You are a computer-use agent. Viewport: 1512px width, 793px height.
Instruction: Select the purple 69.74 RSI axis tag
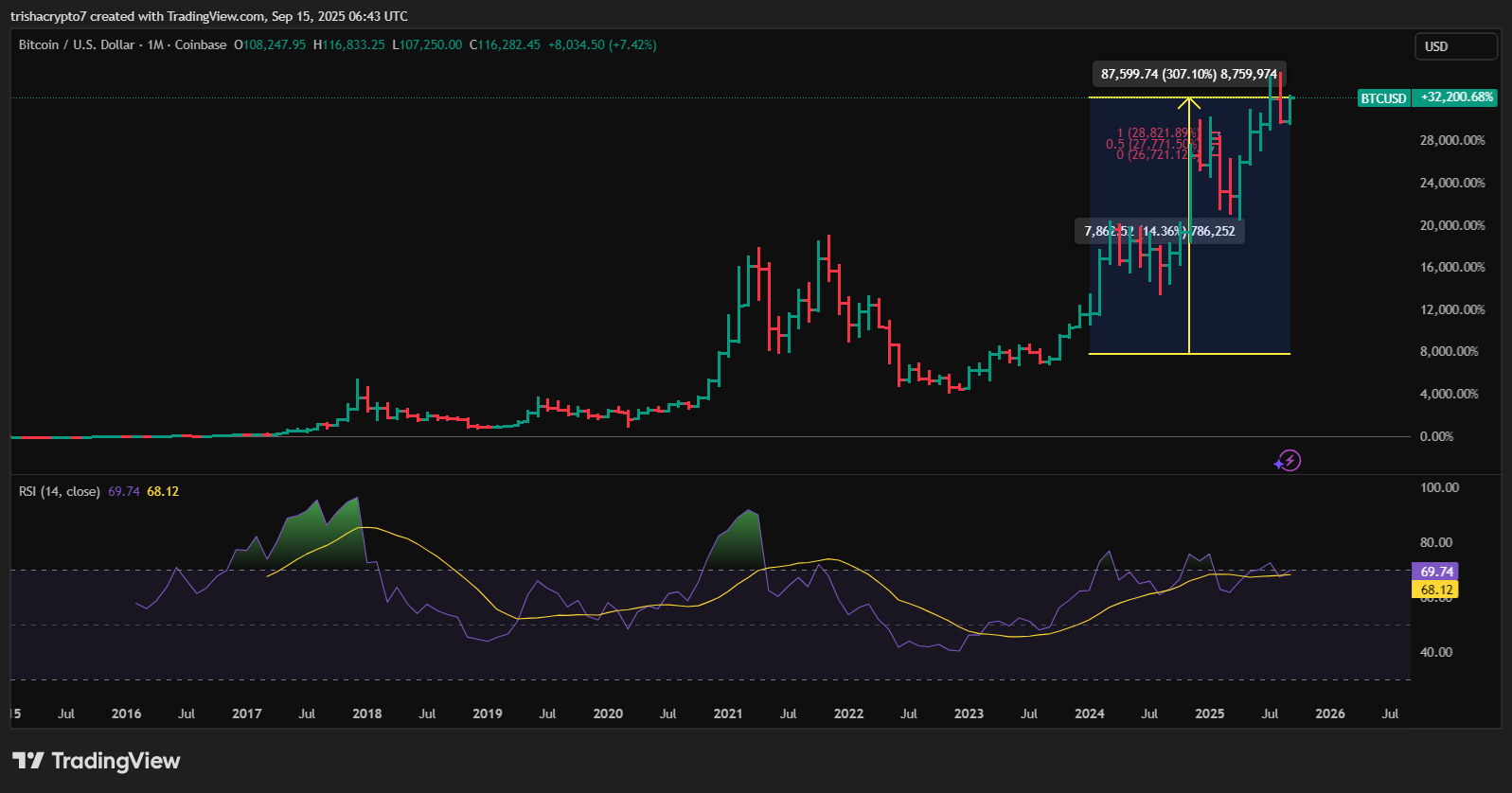click(1435, 572)
